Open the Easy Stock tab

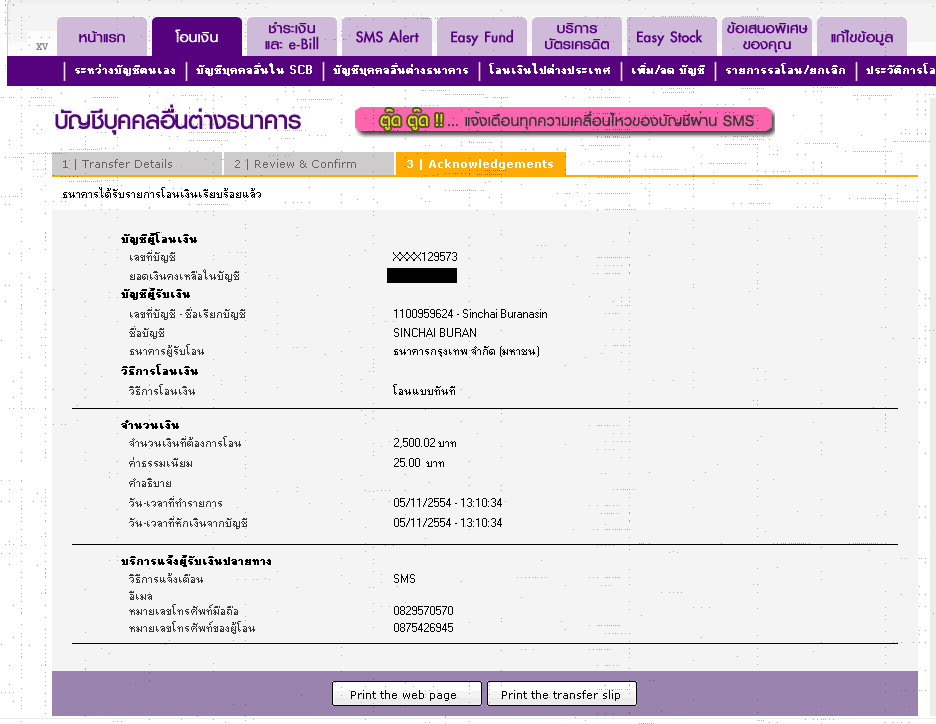(x=669, y=38)
